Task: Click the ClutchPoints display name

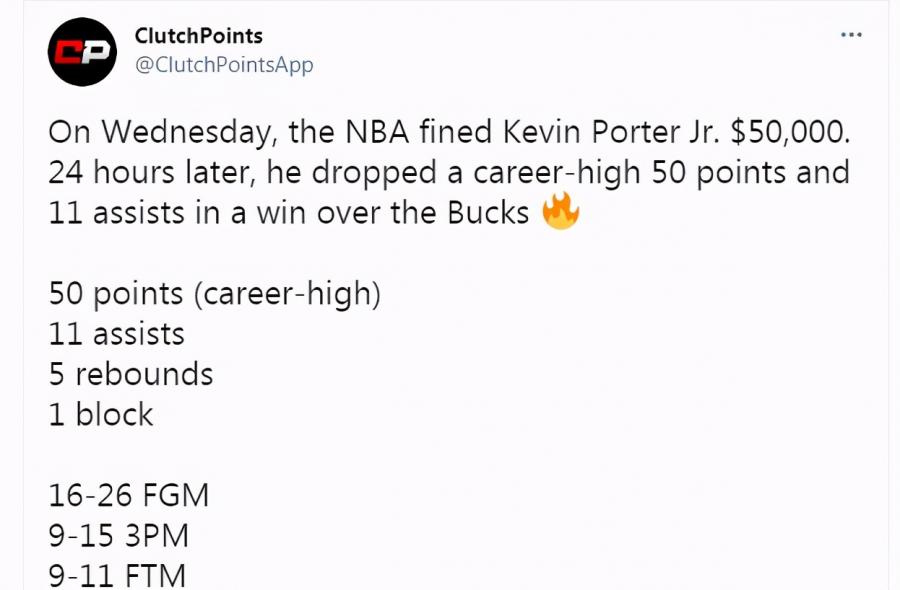Action: pyautogui.click(x=199, y=36)
